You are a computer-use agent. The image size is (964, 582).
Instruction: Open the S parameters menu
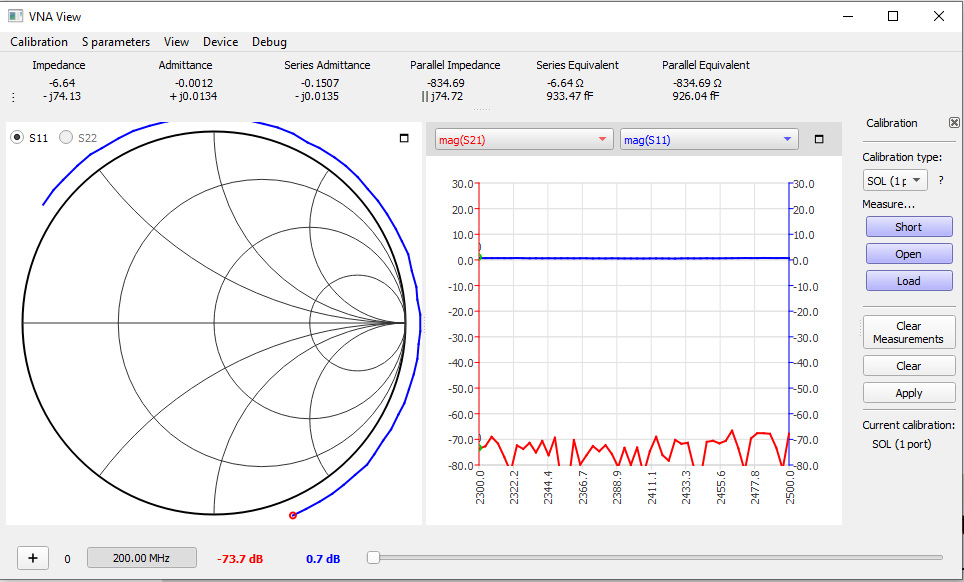click(x=116, y=42)
